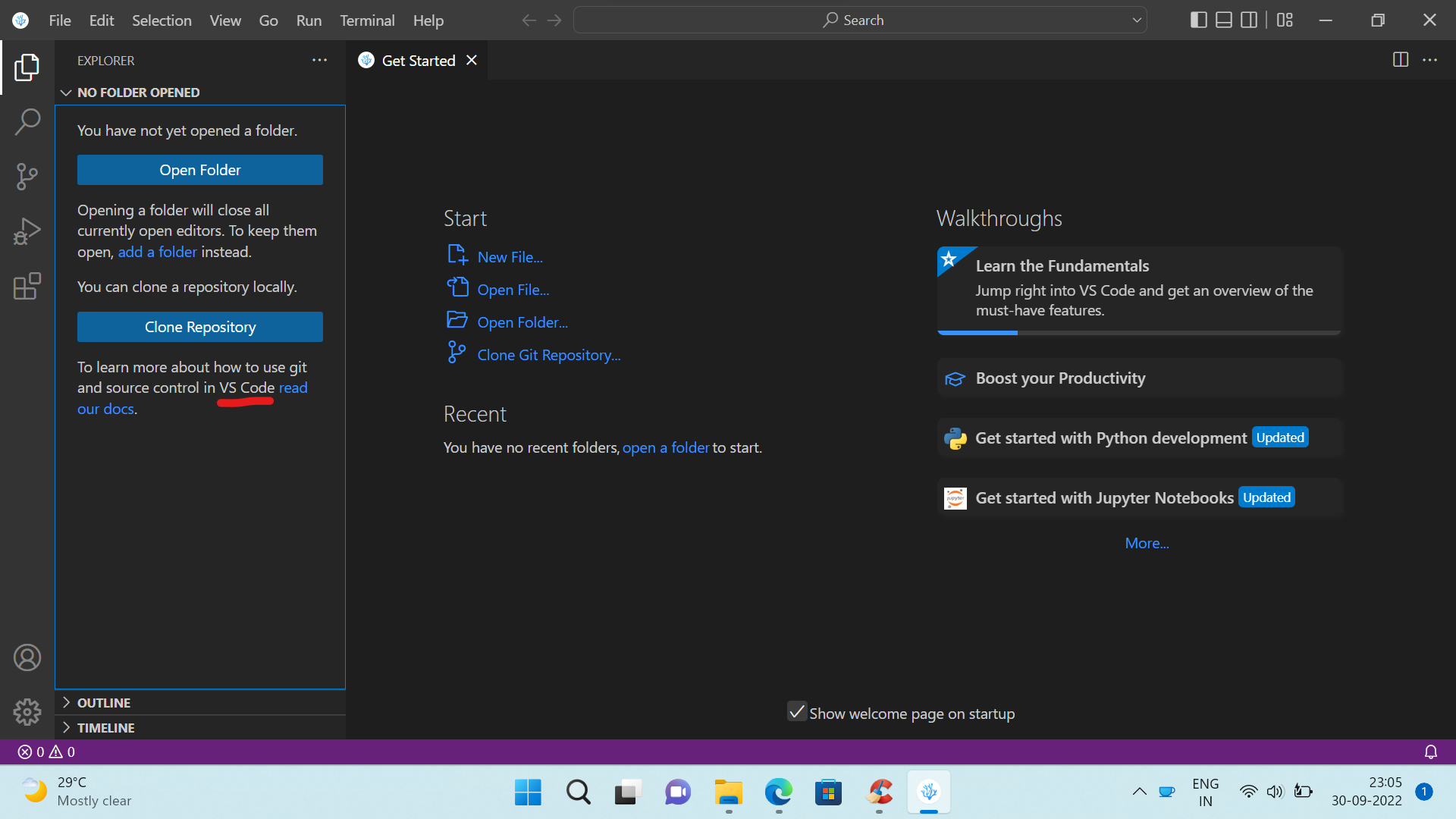Open the Run and Debug view

[27, 231]
